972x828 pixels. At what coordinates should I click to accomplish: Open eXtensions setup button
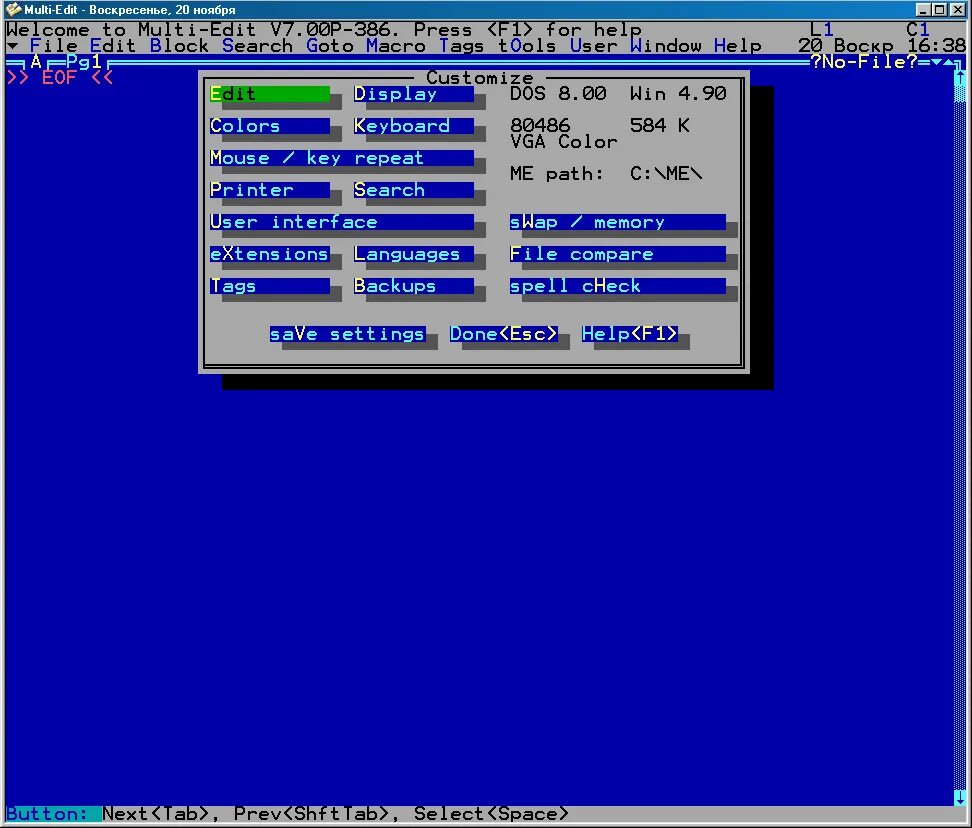[270, 254]
